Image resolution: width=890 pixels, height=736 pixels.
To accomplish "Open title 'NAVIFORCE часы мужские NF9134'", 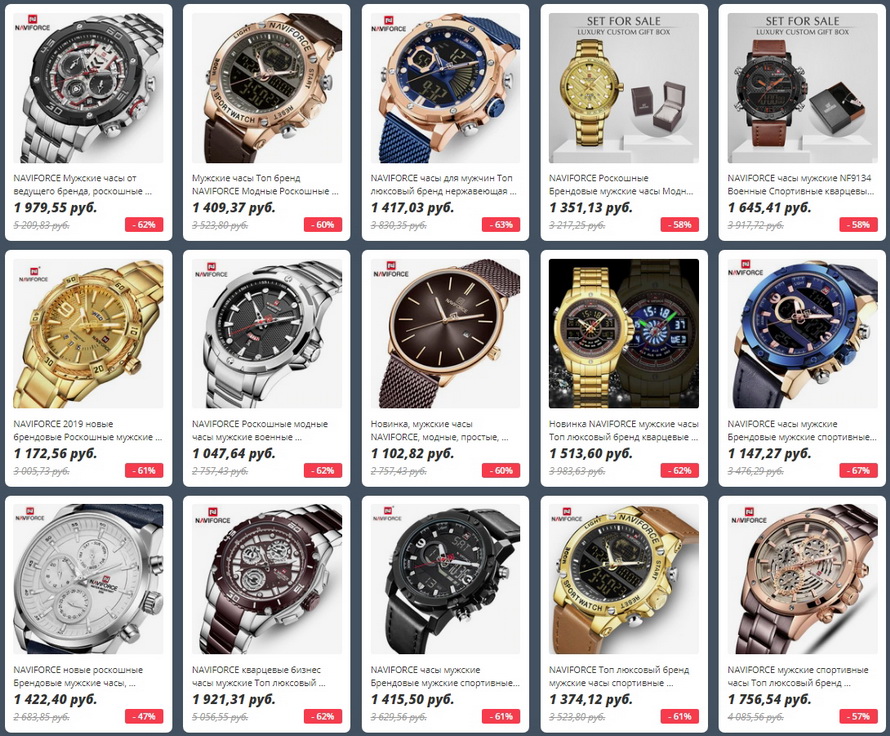I will [x=800, y=184].
